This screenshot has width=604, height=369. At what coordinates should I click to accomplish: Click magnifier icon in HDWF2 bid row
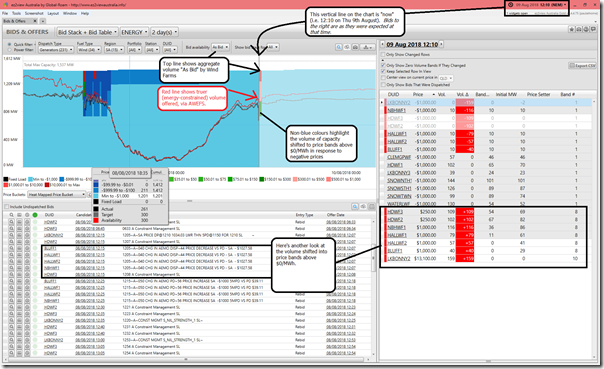pos(12,222)
